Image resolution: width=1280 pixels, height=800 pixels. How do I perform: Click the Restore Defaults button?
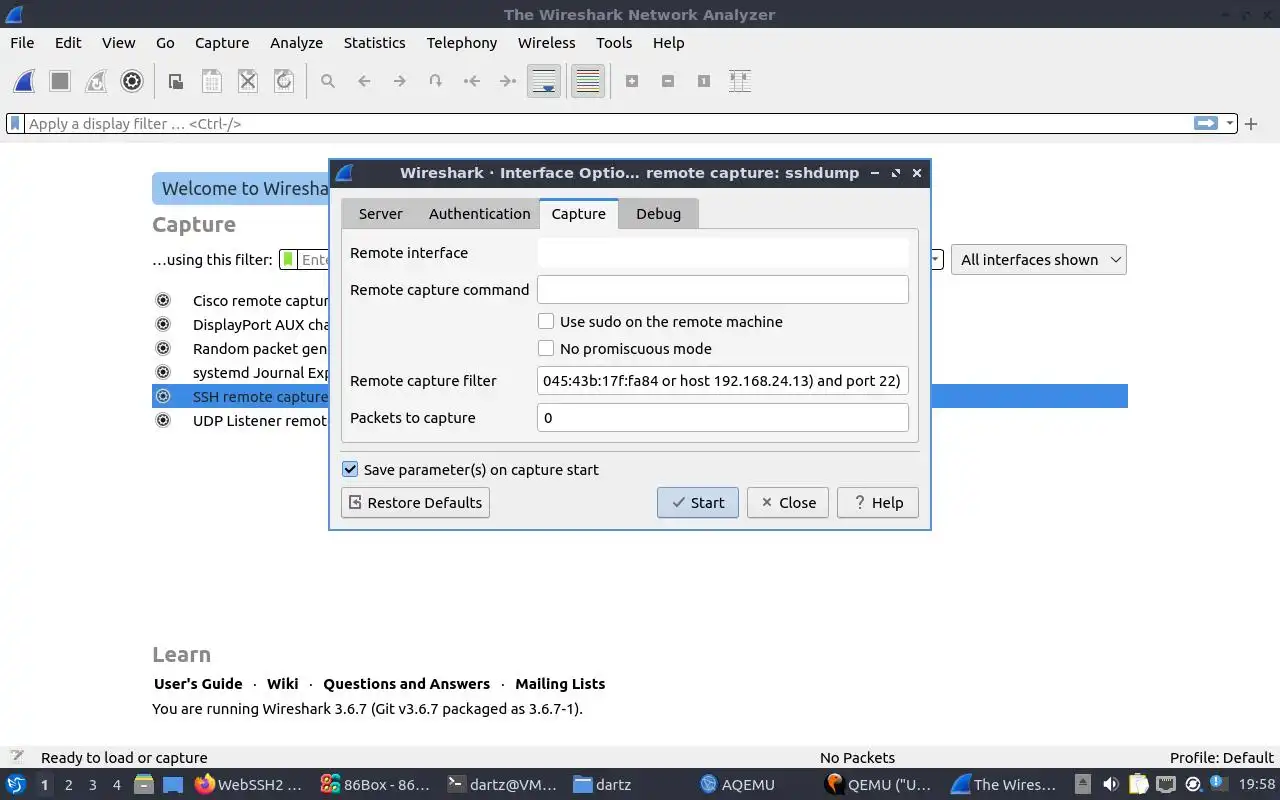(415, 502)
